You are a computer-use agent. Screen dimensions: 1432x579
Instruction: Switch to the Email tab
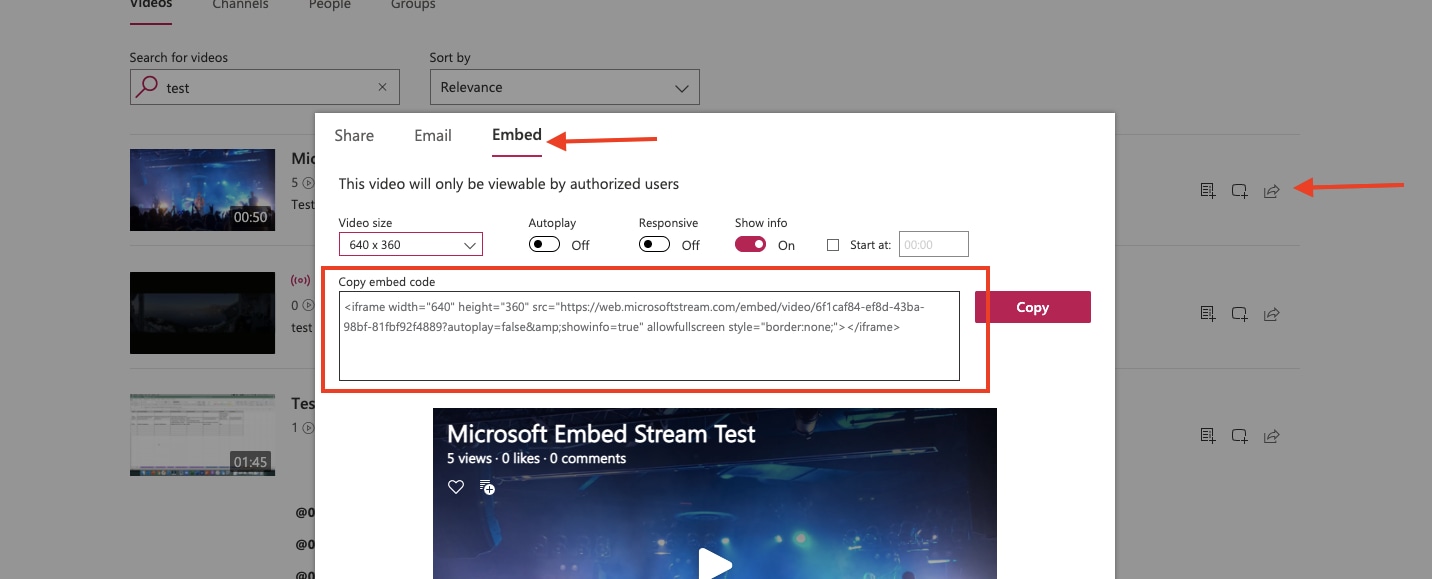pos(433,135)
